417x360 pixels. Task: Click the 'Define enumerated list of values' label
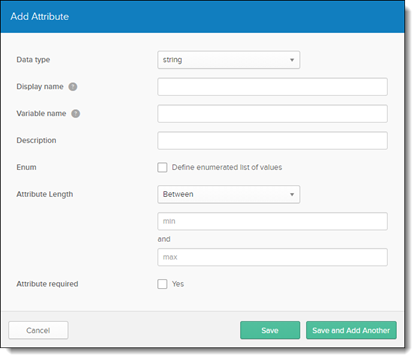tap(227, 167)
